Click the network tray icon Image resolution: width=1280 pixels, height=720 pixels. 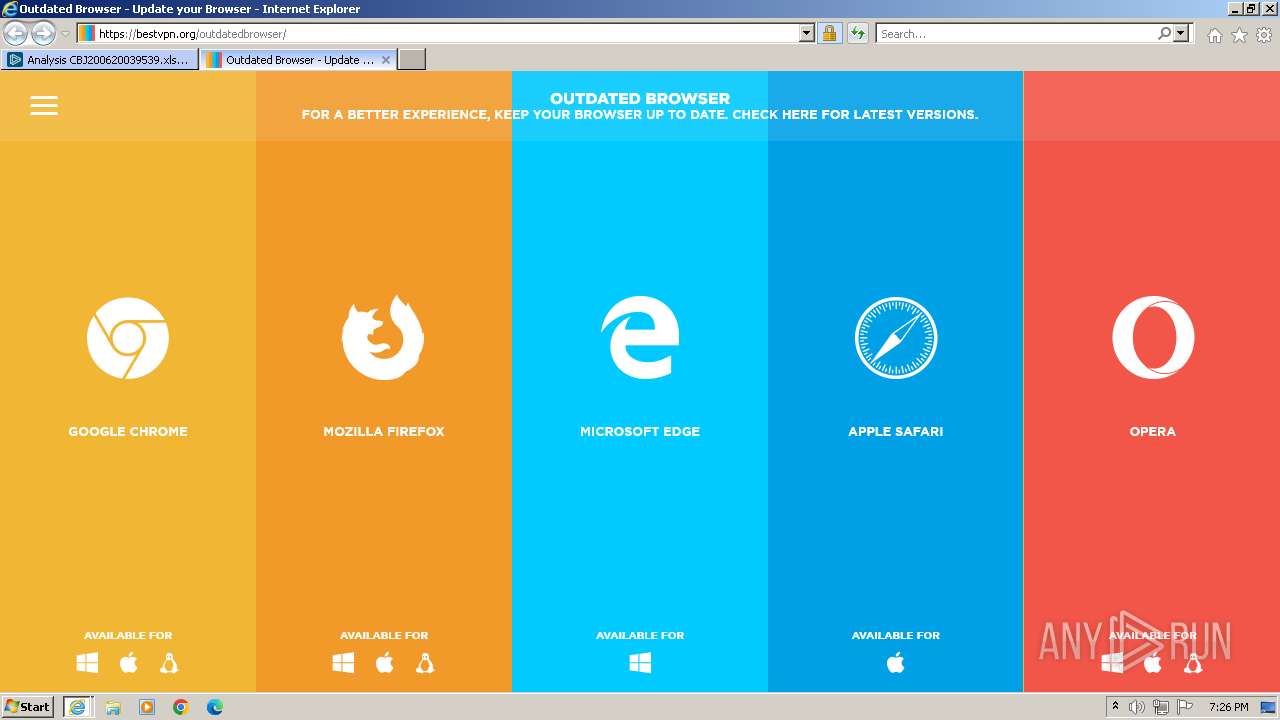pos(1161,707)
